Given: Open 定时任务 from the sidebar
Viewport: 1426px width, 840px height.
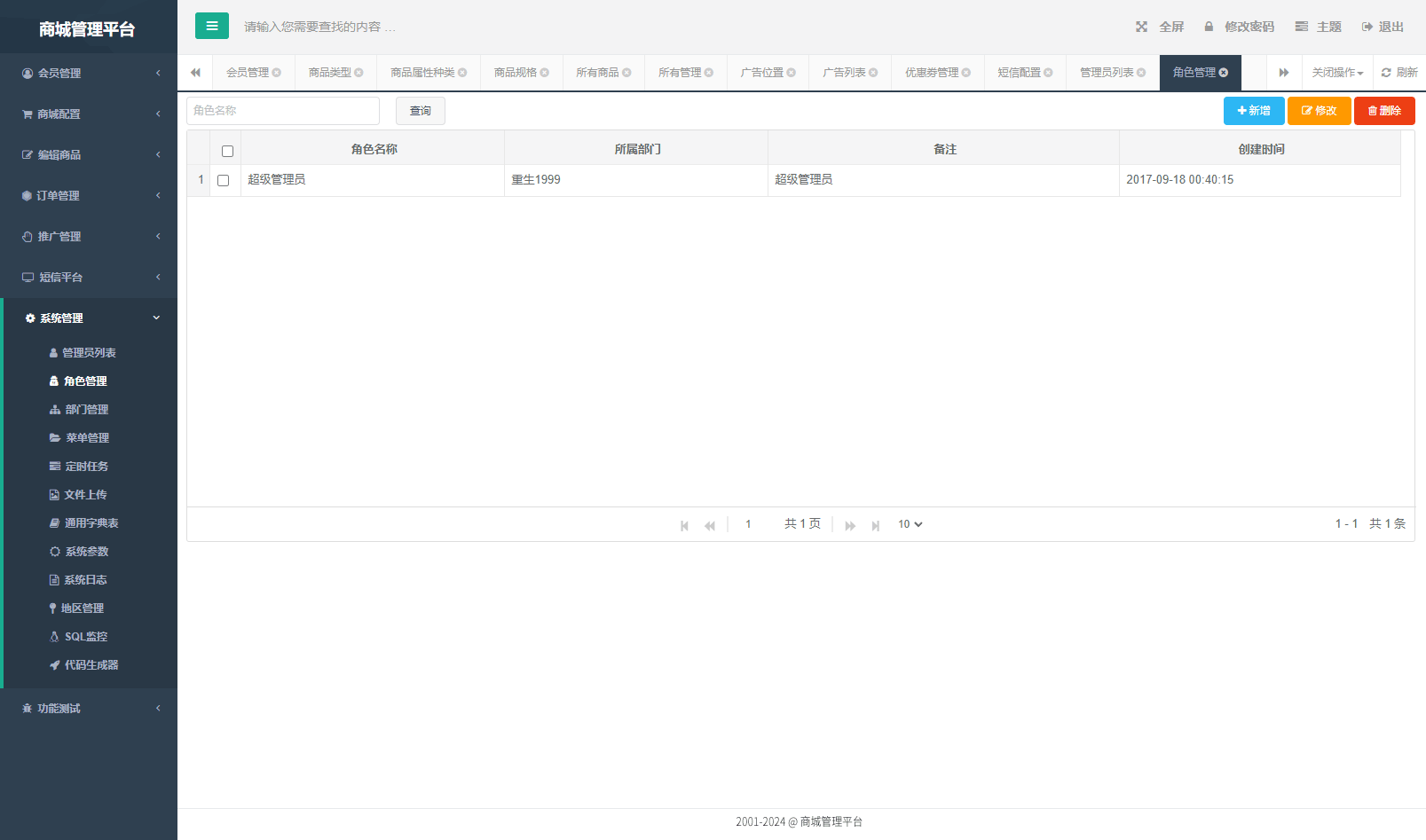Looking at the screenshot, I should 85,466.
